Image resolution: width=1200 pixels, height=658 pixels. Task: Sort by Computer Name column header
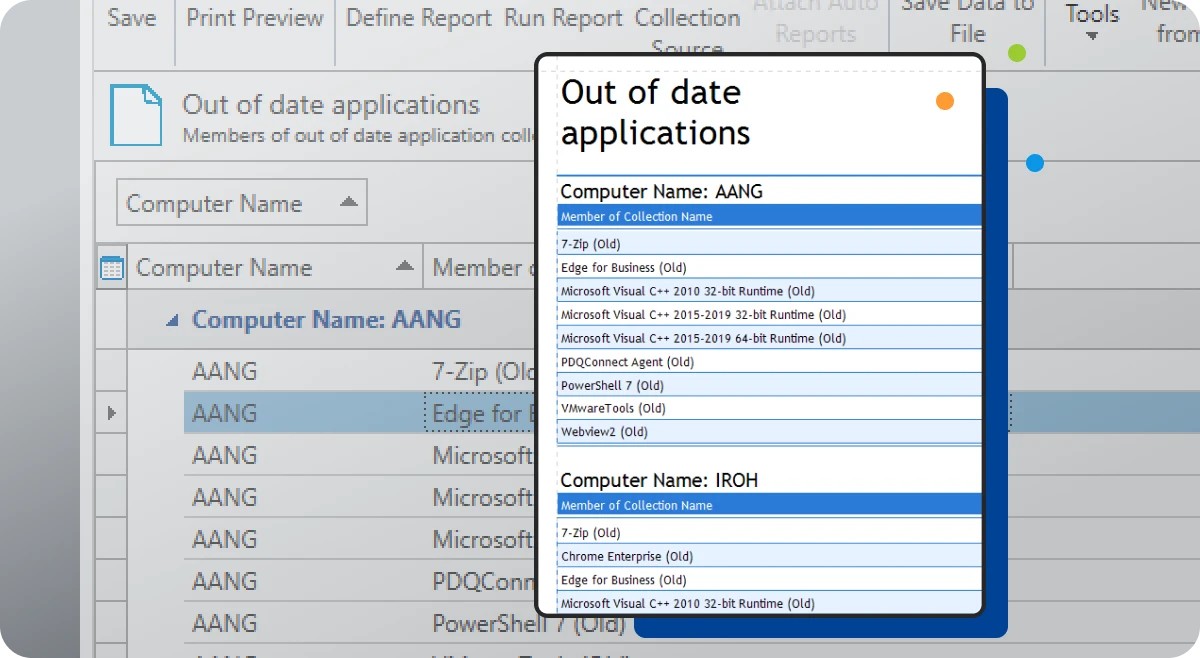(275, 268)
